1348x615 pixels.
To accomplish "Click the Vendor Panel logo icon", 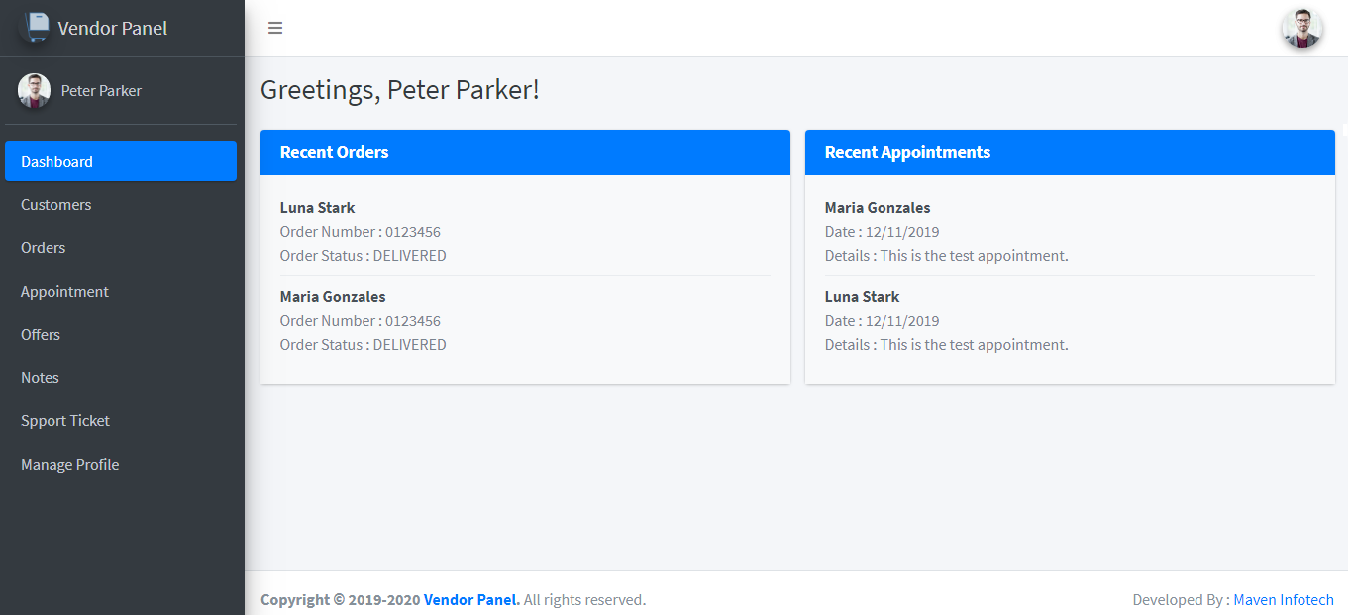I will tap(35, 27).
